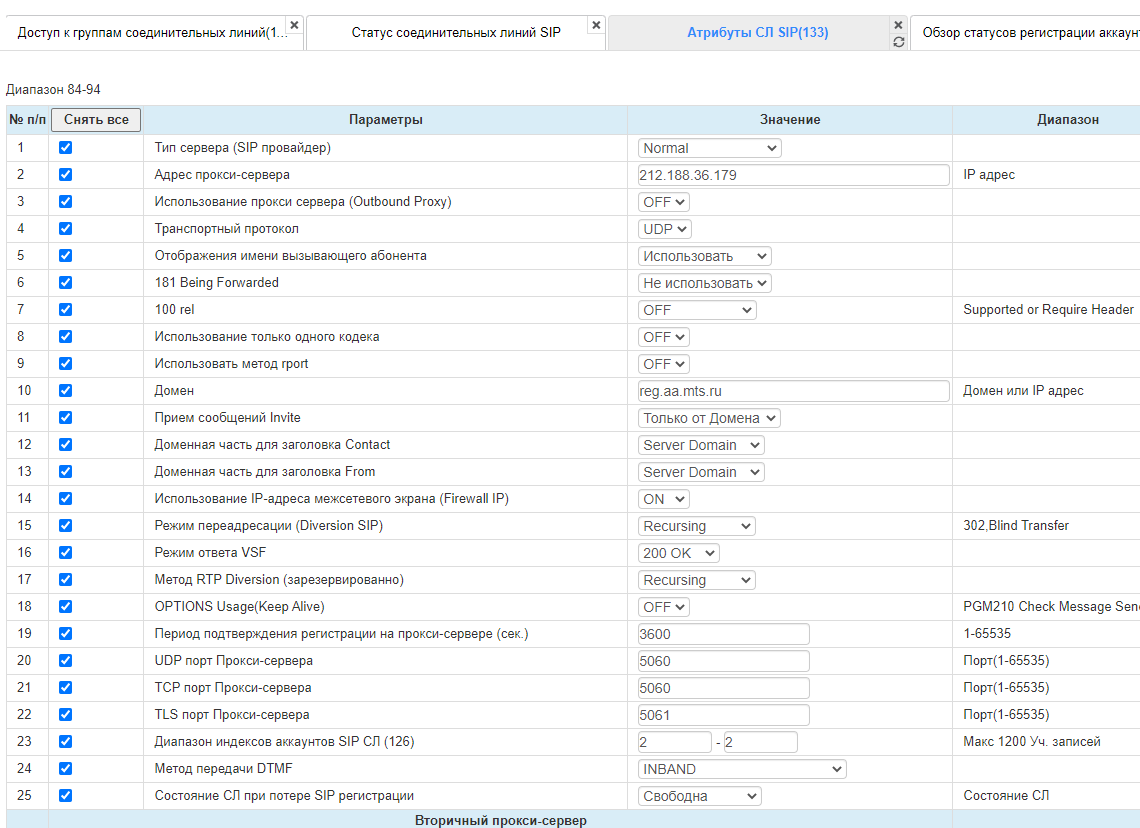
Task: Switch to Статус соединительных линий SIP tab
Action: [455, 33]
